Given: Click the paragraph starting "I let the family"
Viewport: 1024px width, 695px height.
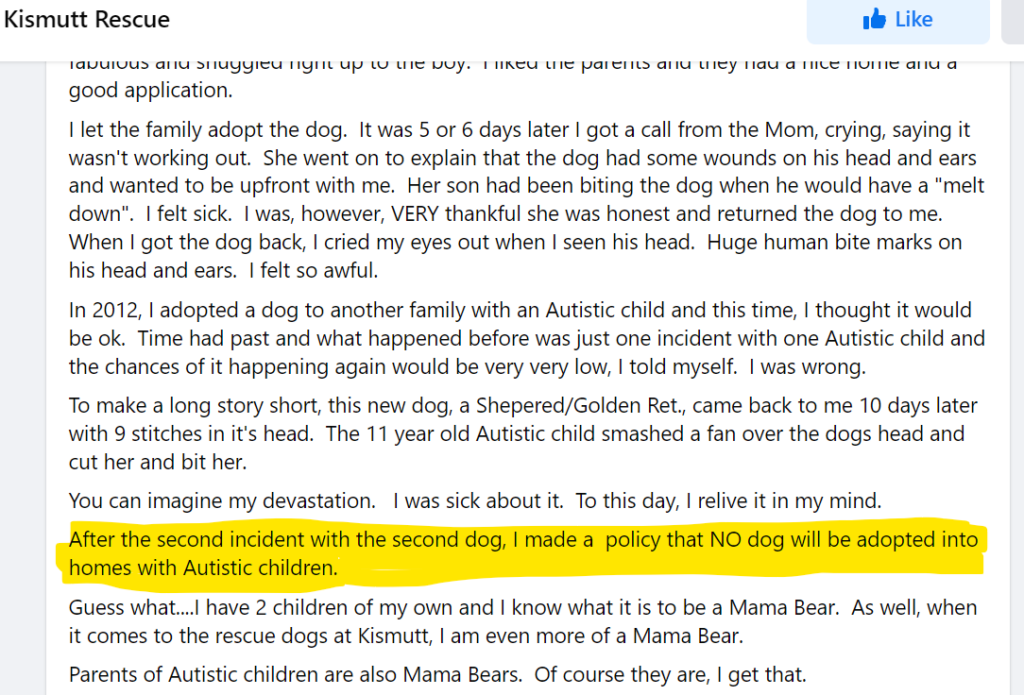Looking at the screenshot, I should [520, 200].
